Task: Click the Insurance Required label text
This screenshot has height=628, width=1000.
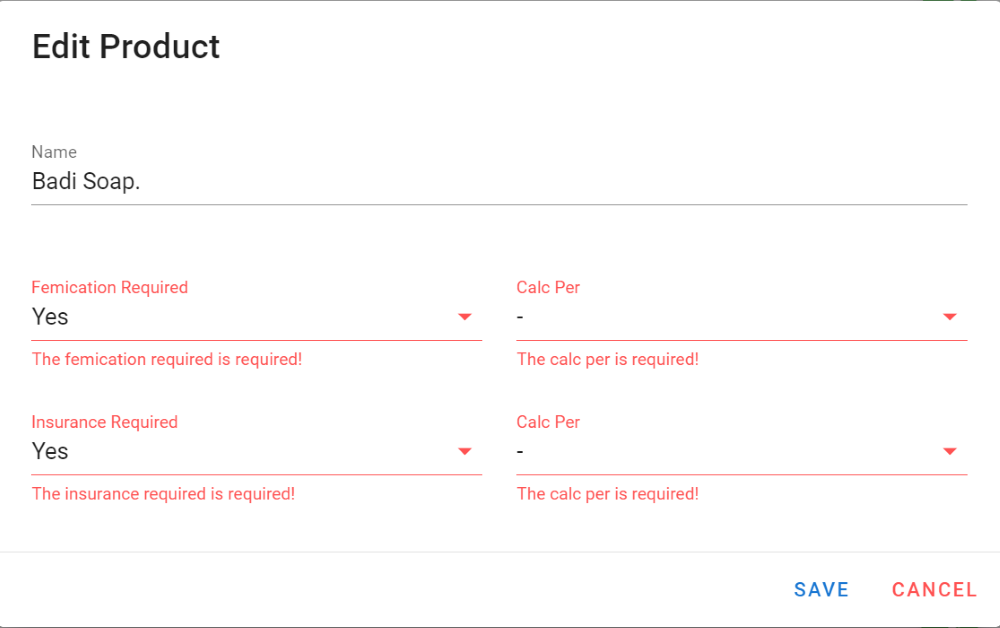Action: click(105, 422)
